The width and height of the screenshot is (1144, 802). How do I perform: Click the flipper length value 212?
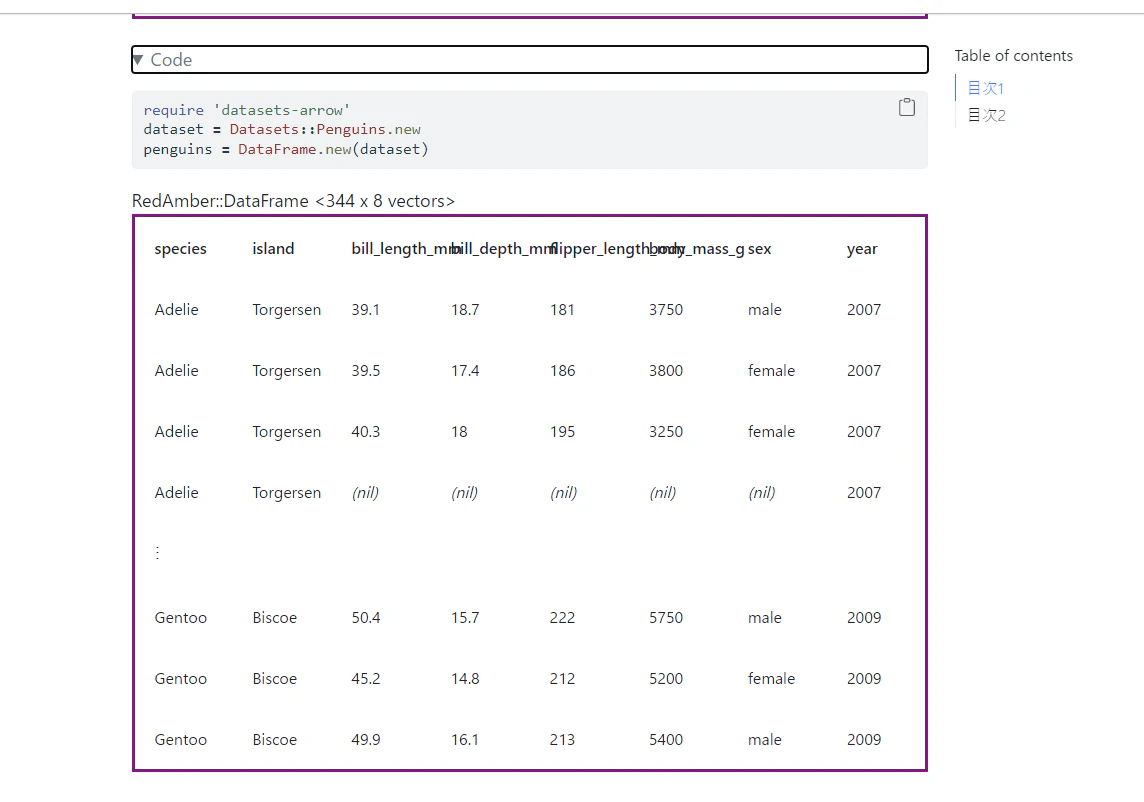[563, 679]
